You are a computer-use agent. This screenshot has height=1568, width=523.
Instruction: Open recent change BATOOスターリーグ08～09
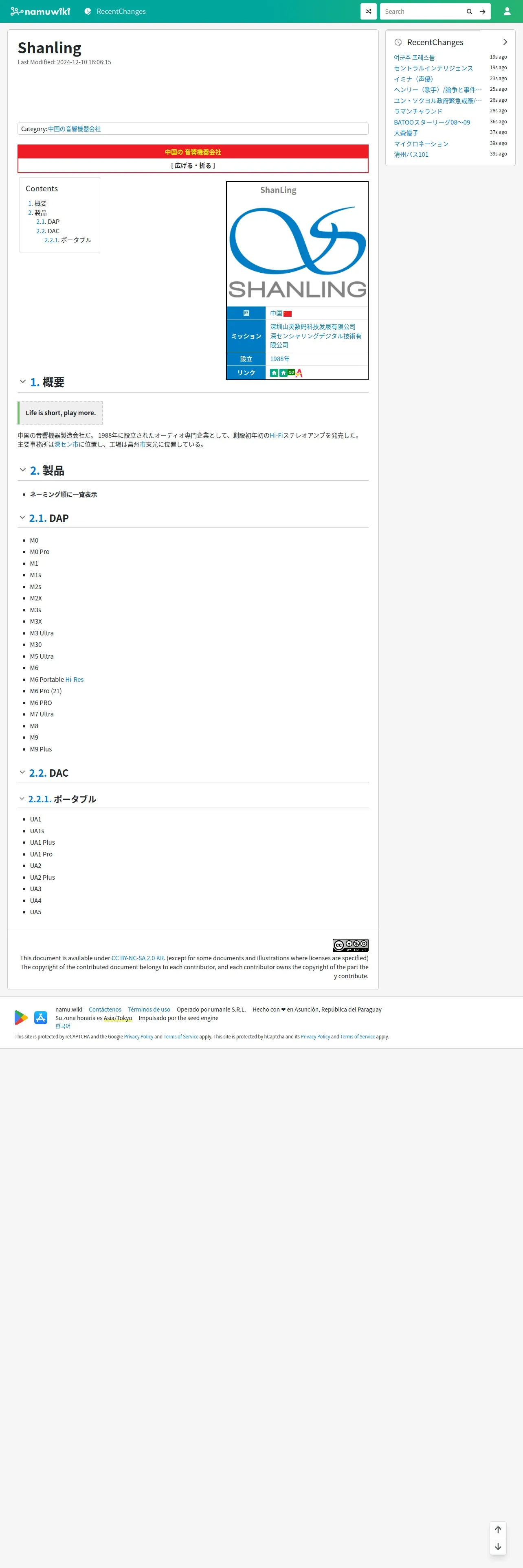(x=432, y=123)
